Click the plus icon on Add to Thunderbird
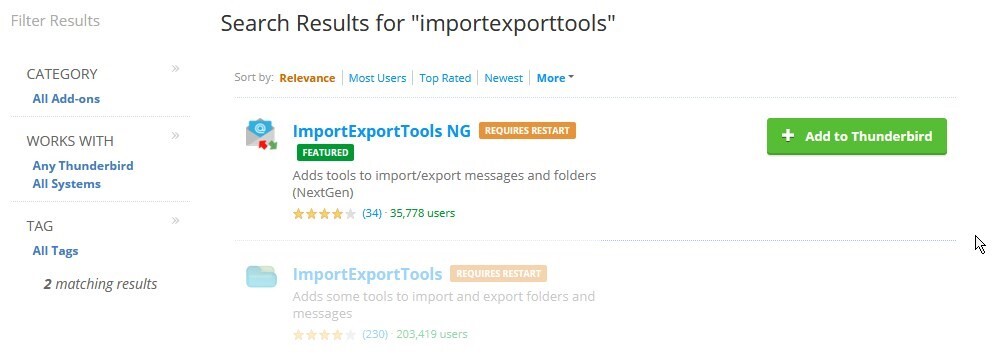Screen dimensions: 998x361 [788, 136]
